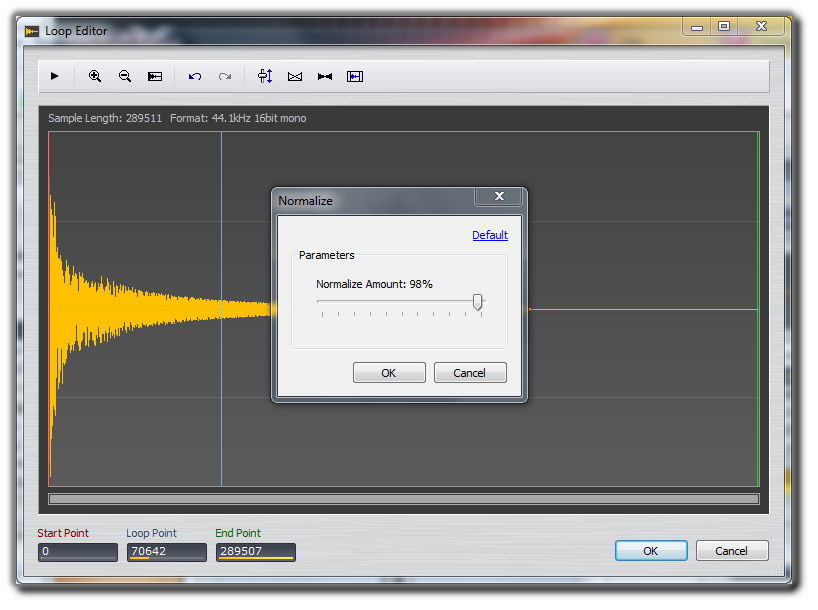Click the Loop Point field showing 70642
This screenshot has height=610, width=818.
(166, 552)
